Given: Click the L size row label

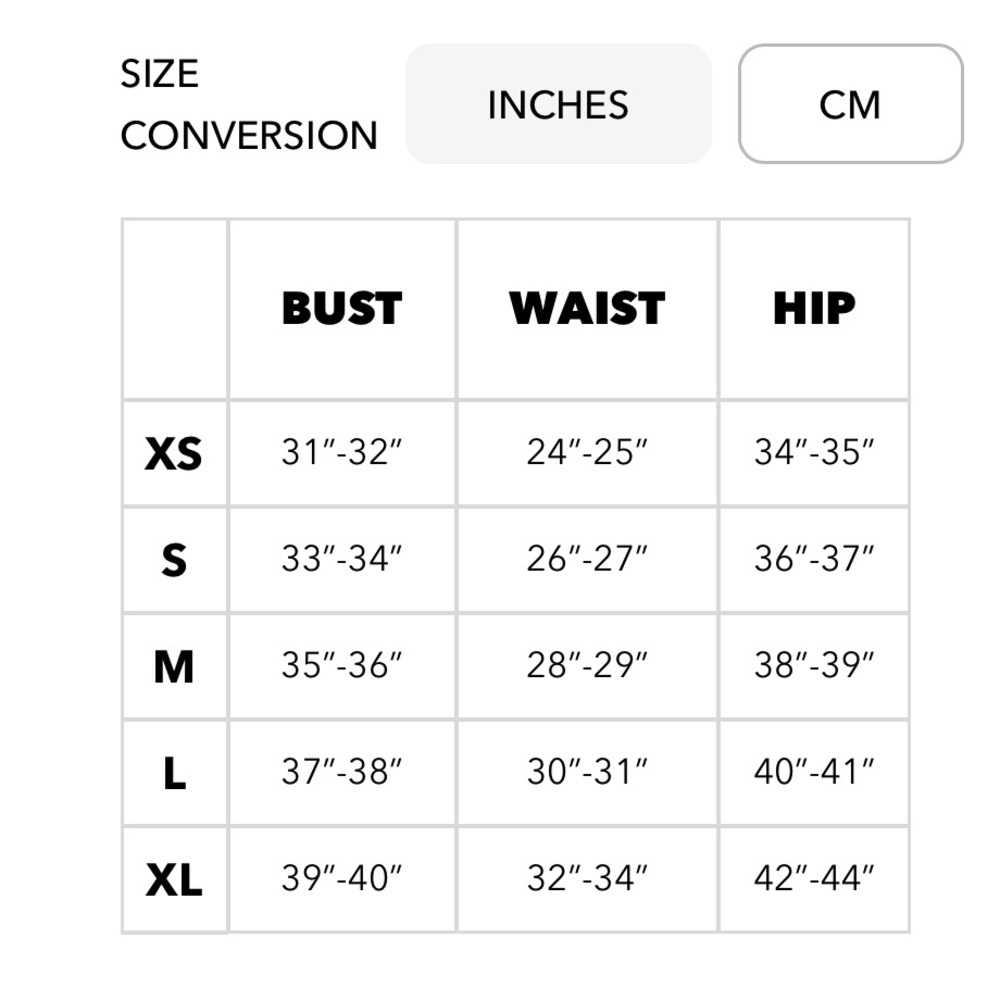Looking at the screenshot, I should pos(173,773).
